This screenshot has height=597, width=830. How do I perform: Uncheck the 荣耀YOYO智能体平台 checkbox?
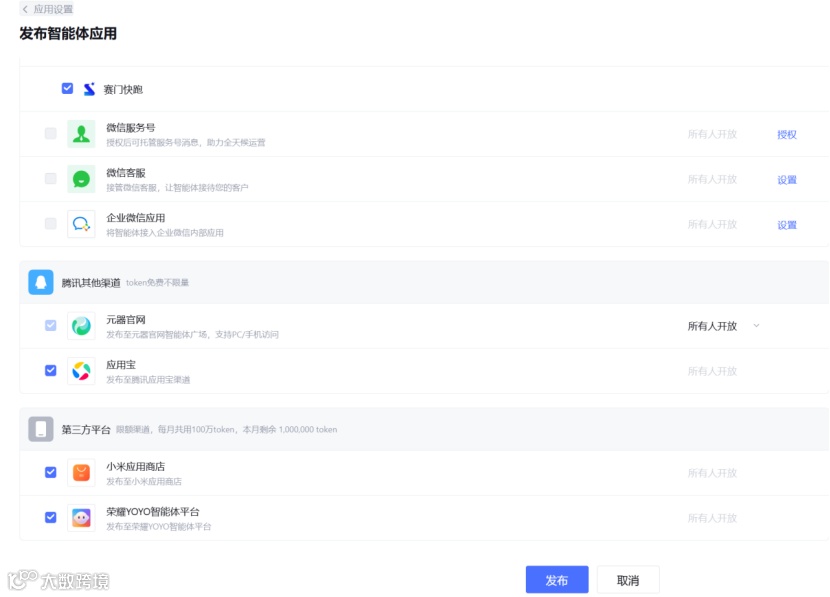pyautogui.click(x=51, y=517)
